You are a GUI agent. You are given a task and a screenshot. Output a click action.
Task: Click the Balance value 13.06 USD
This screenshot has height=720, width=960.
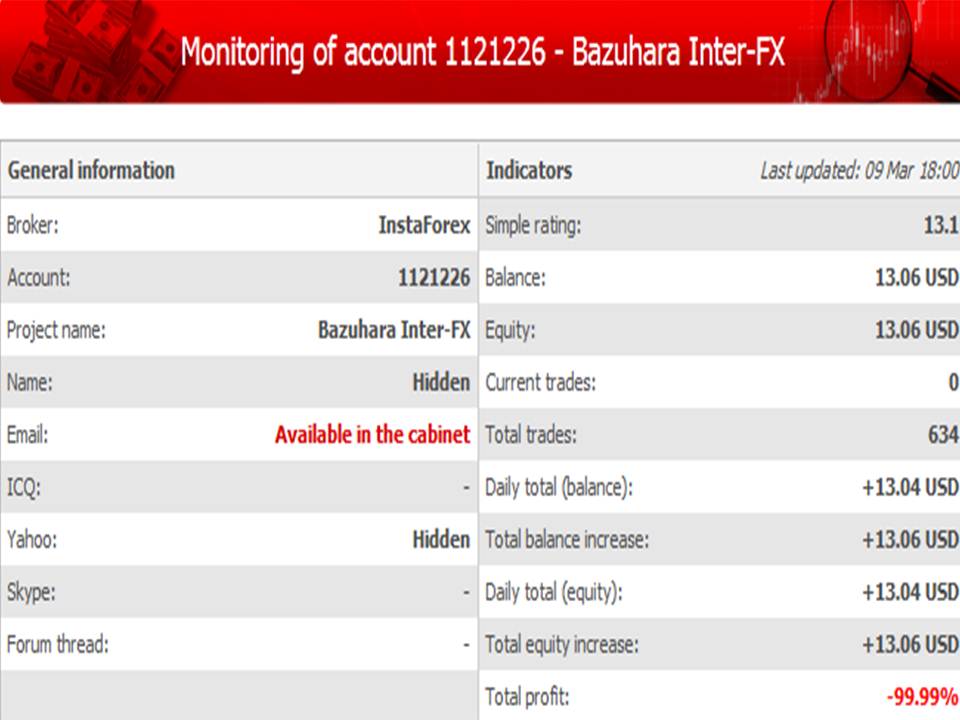[x=917, y=278]
